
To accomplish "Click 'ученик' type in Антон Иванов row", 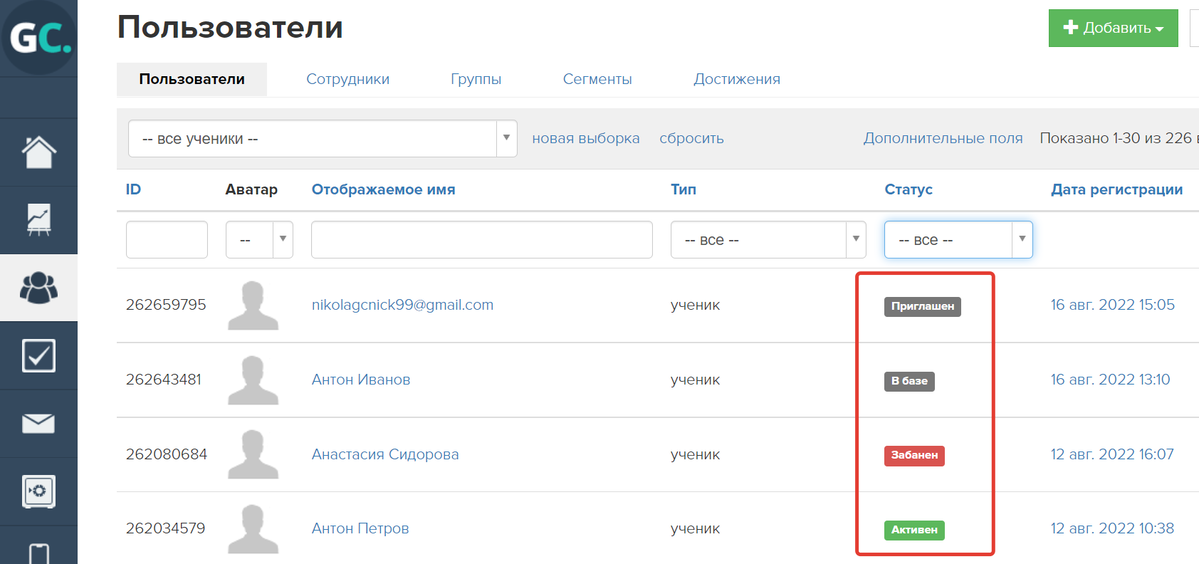I will (x=695, y=379).
